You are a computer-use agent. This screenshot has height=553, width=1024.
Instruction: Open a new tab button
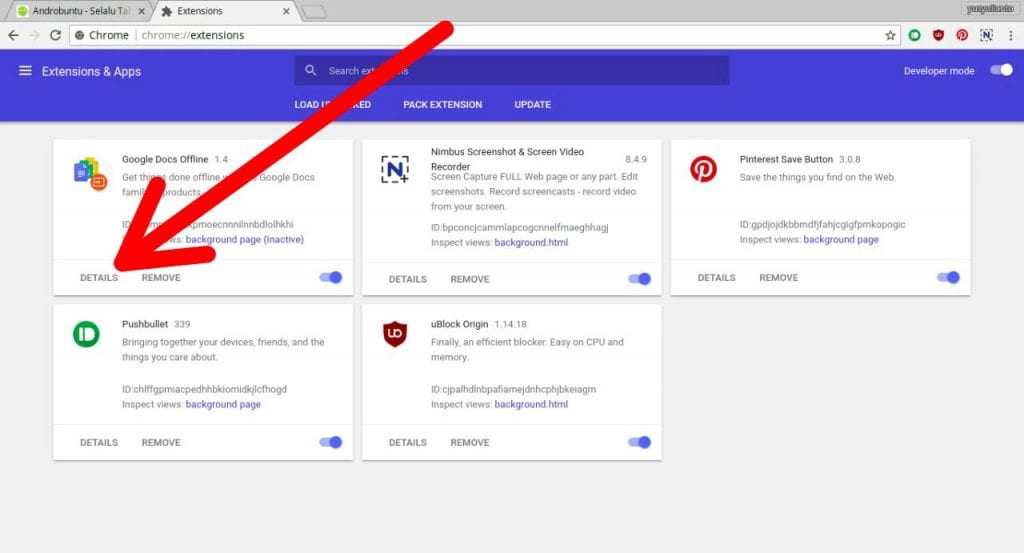tap(314, 12)
